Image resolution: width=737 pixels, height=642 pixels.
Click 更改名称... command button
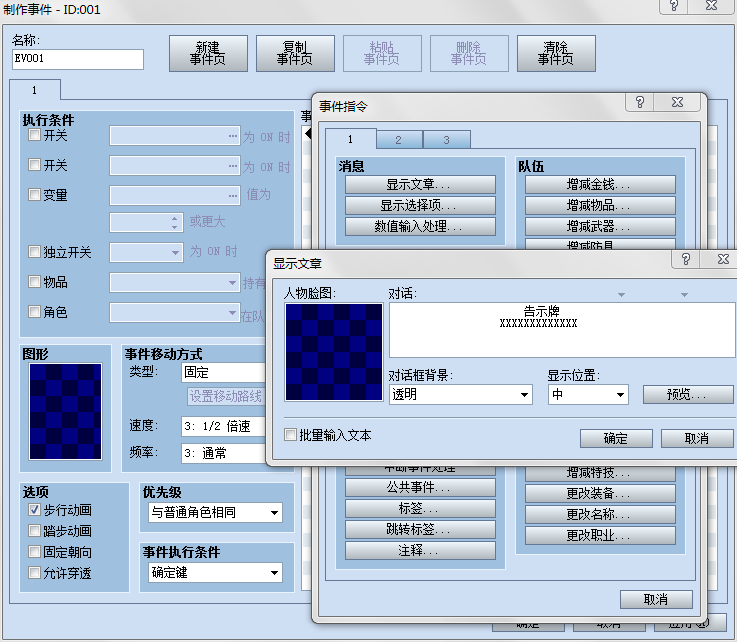tap(600, 514)
